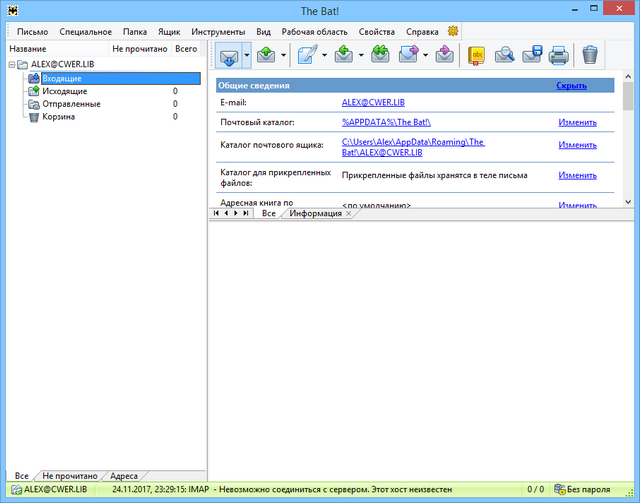Click the Delete trash bin icon
The height and width of the screenshot is (503, 640).
591,54
